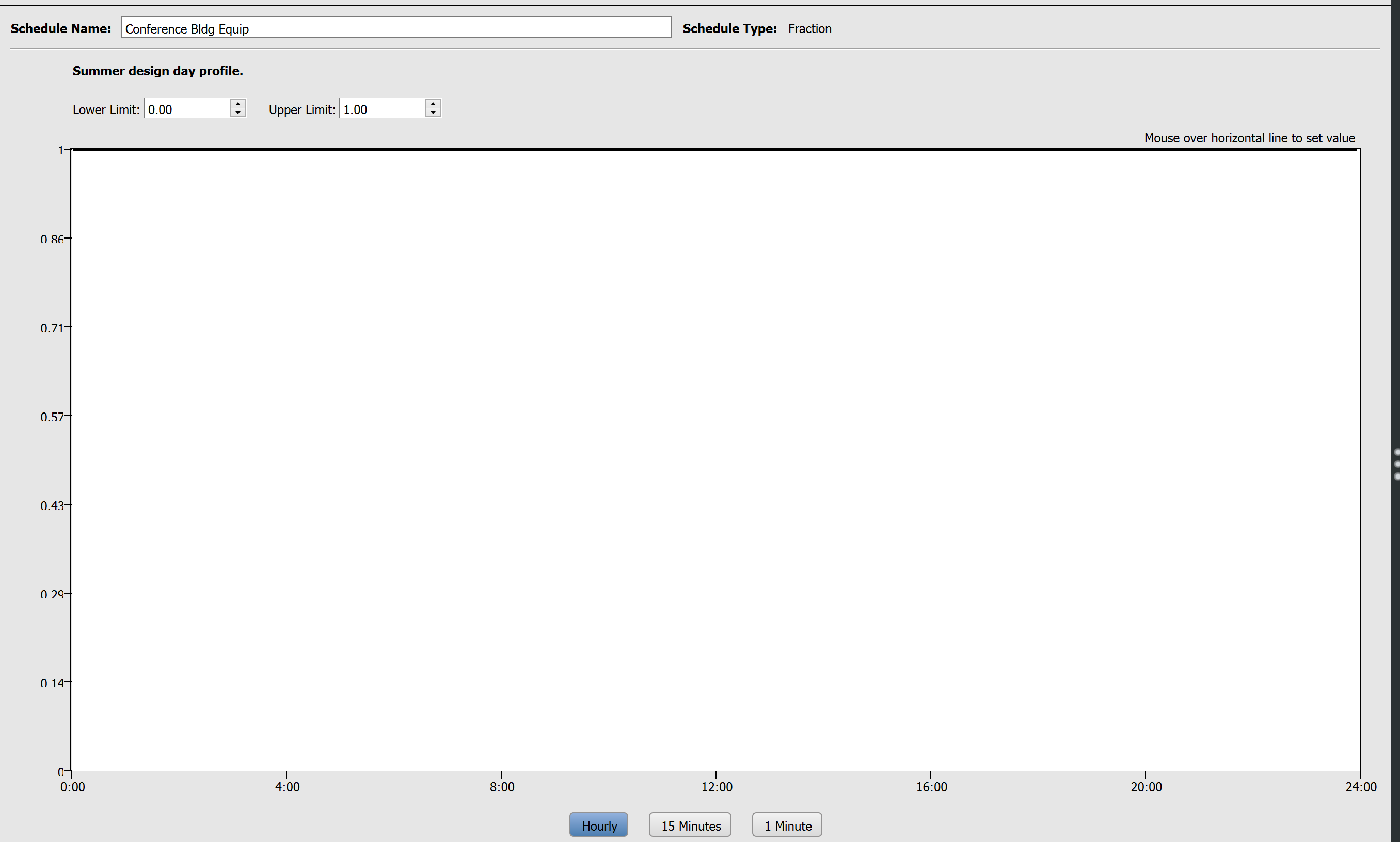This screenshot has width=1400, height=842.
Task: Increase the Lower Limit with up arrow
Action: pyautogui.click(x=238, y=104)
